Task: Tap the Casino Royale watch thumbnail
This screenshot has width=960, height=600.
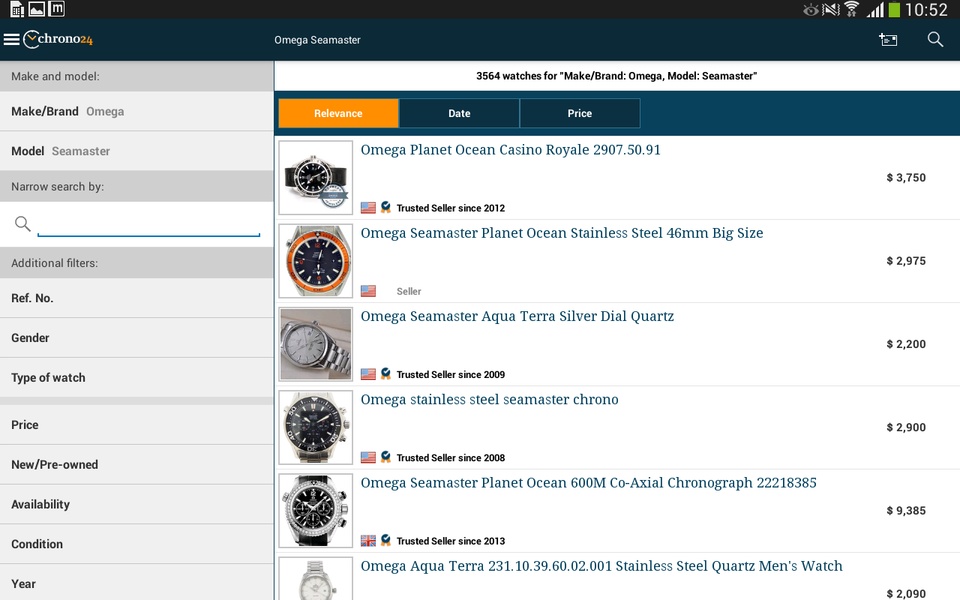Action: (316, 178)
